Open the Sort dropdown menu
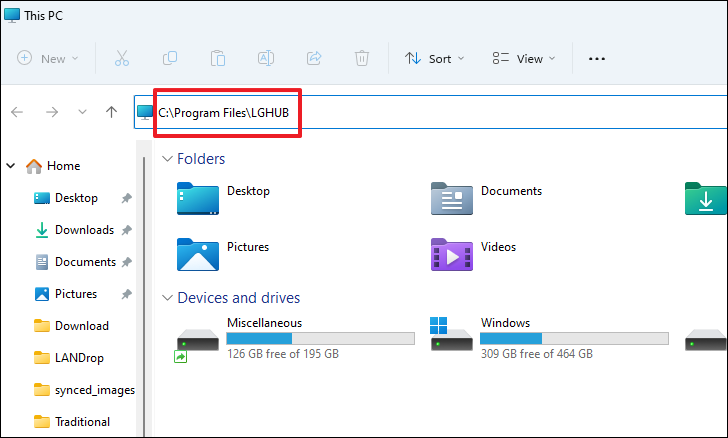 tap(434, 59)
